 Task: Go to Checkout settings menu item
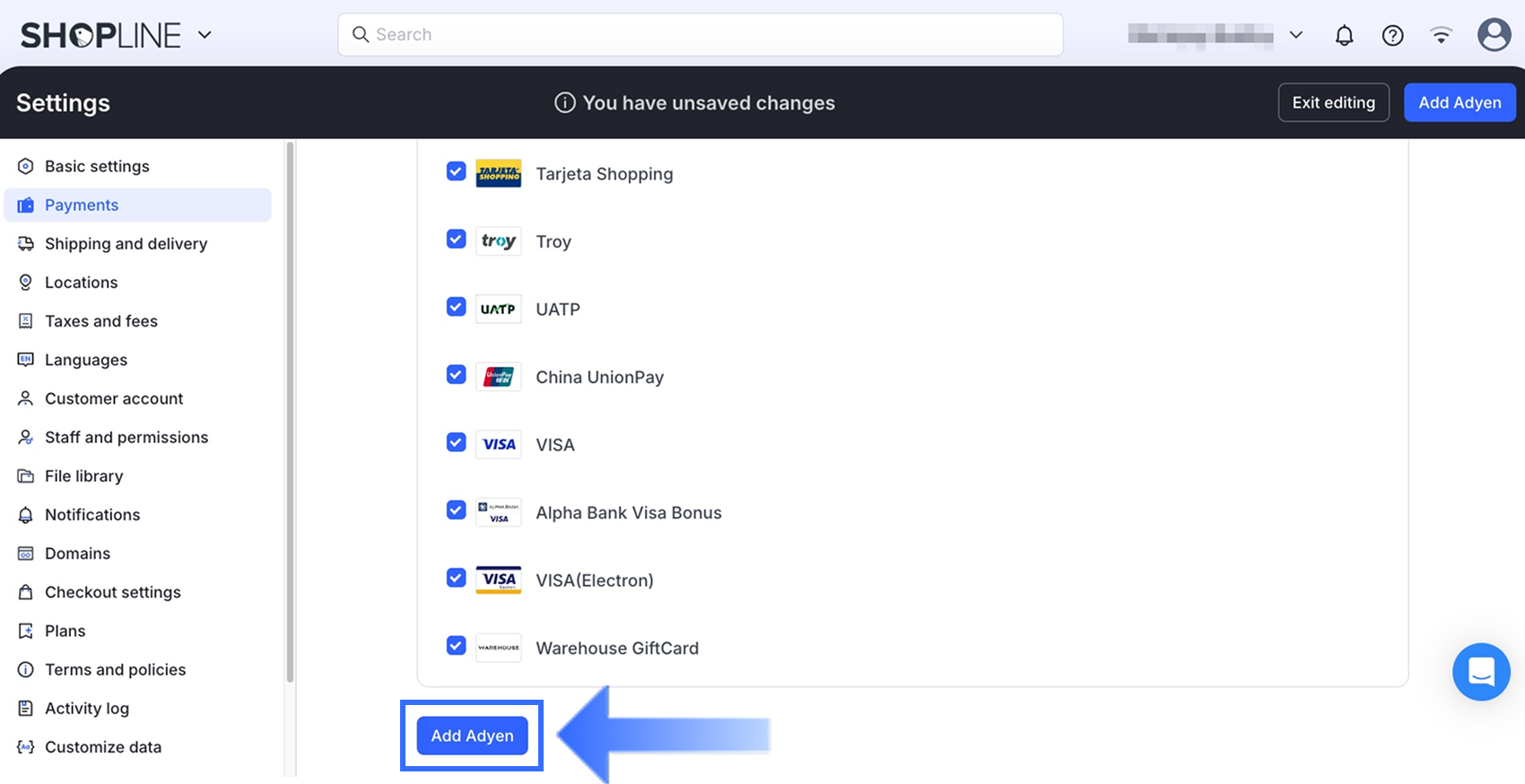[x=113, y=592]
